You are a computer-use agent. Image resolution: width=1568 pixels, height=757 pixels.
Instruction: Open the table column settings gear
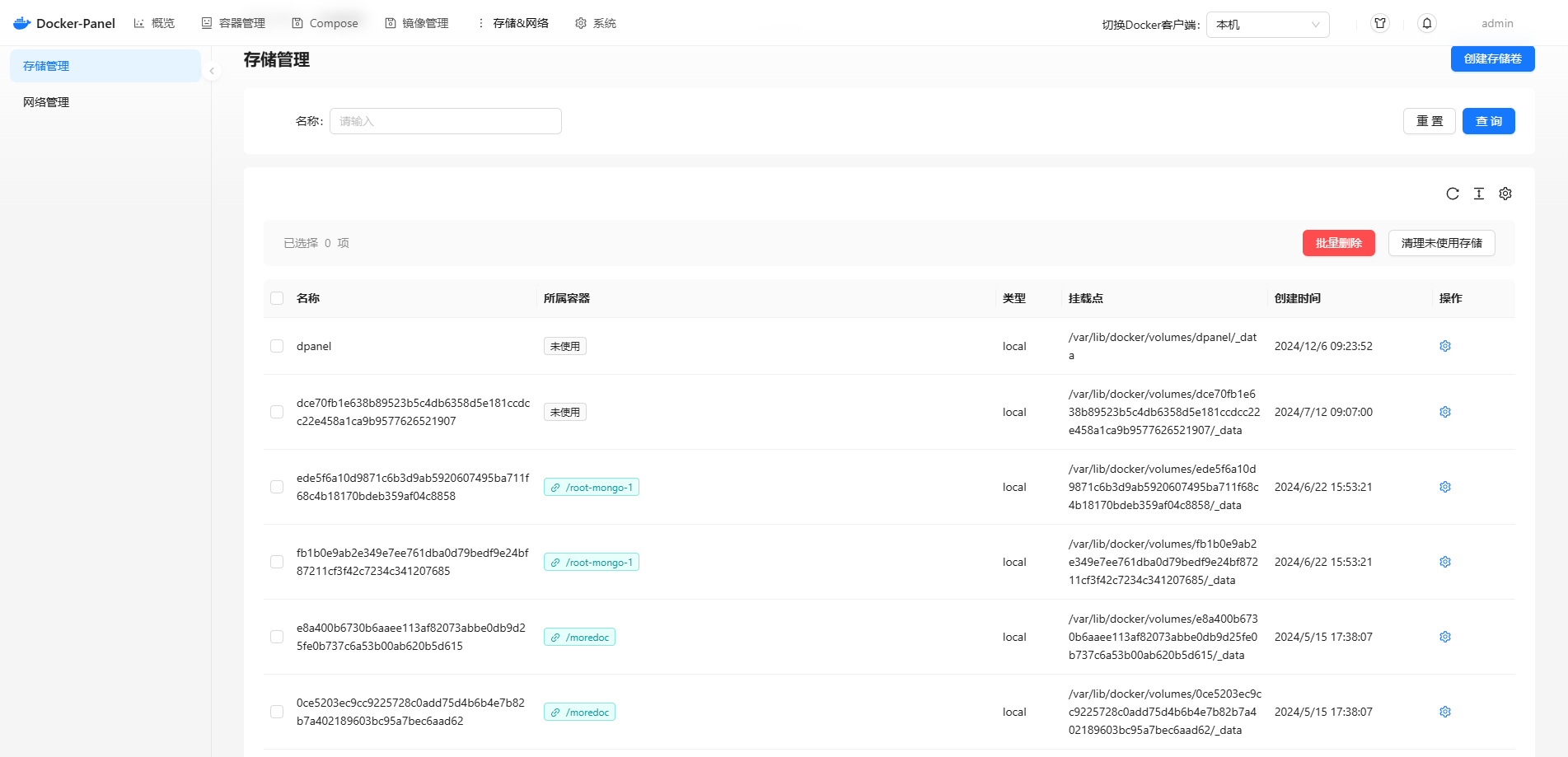coord(1505,194)
